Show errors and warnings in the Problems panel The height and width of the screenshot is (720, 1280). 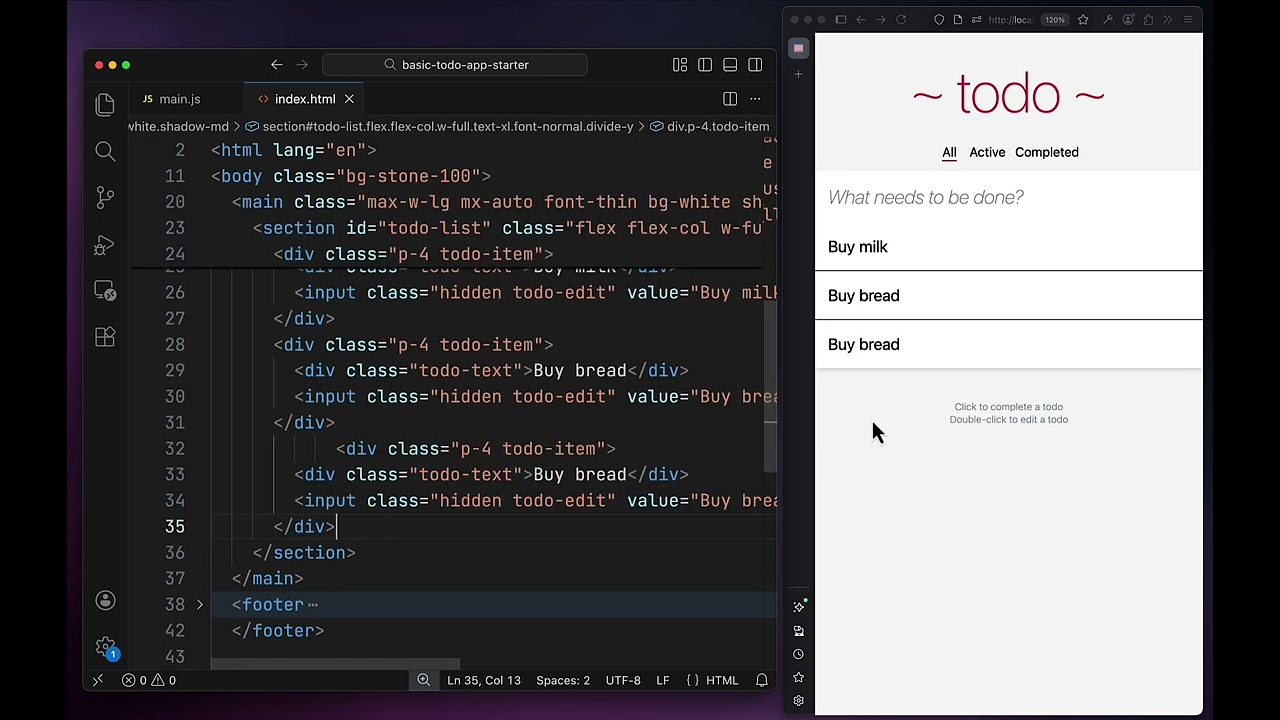click(149, 680)
